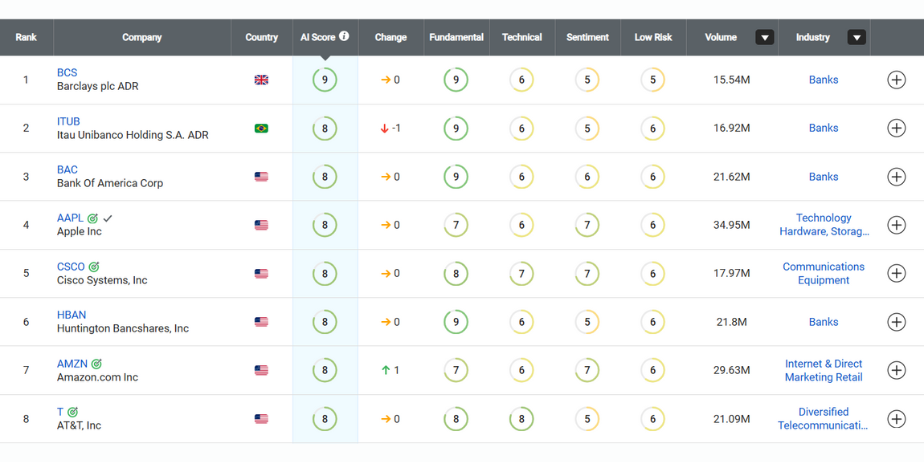This screenshot has height=462, width=924.
Task: Open the HBAN ticker link
Action: (71, 315)
